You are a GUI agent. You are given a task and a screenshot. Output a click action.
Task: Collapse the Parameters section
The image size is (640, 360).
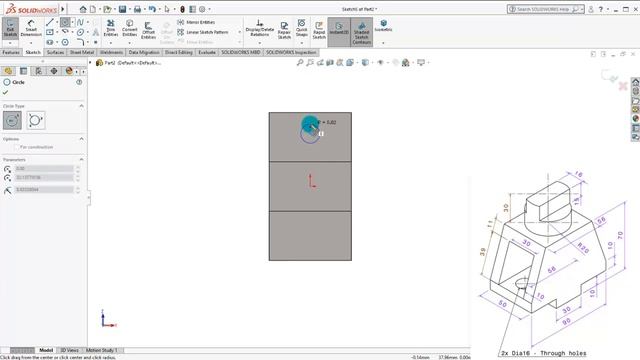(x=81, y=160)
